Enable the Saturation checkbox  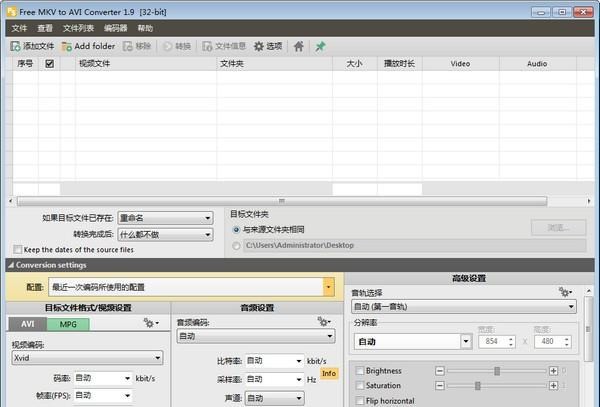point(360,386)
